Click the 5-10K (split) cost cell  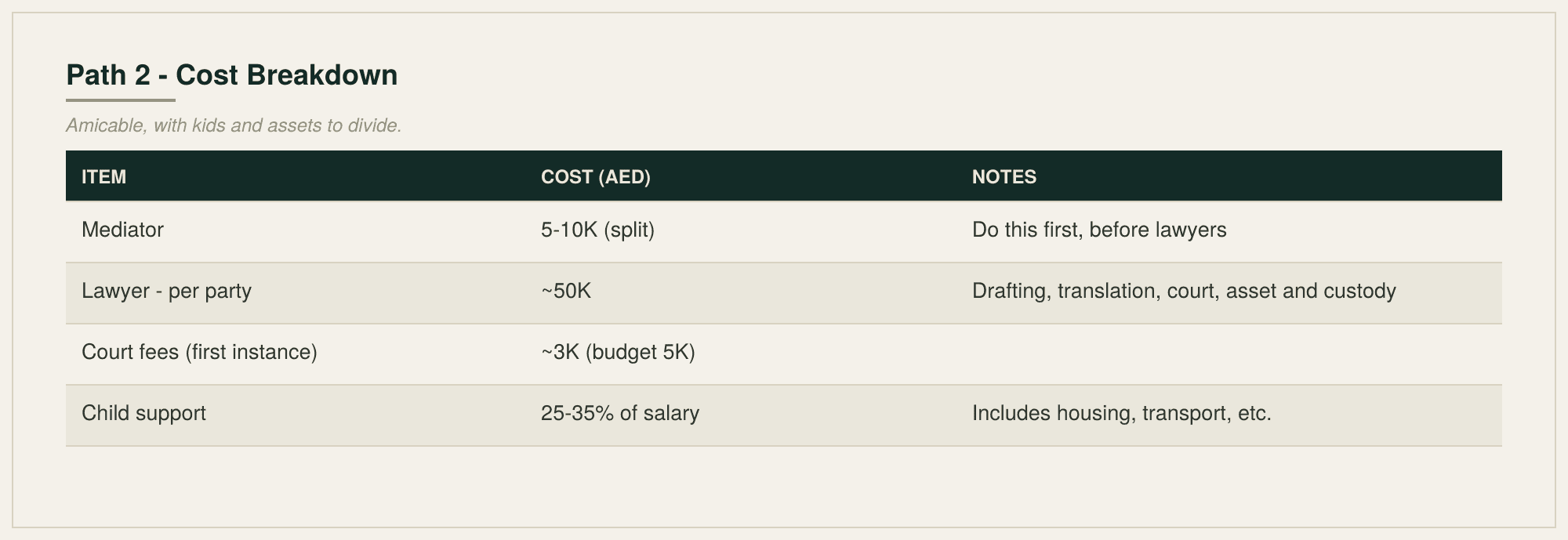(x=597, y=230)
